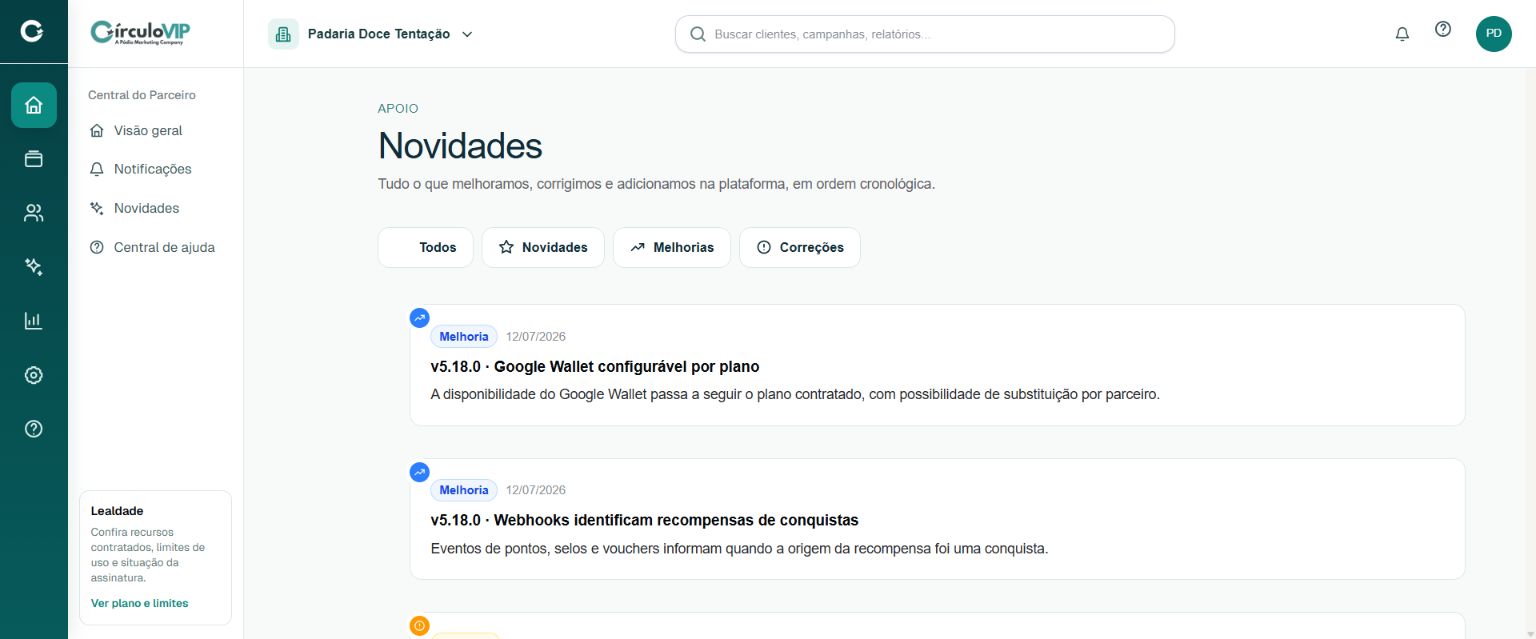Click the improvement badge icon on Google Wallet card

point(420,318)
